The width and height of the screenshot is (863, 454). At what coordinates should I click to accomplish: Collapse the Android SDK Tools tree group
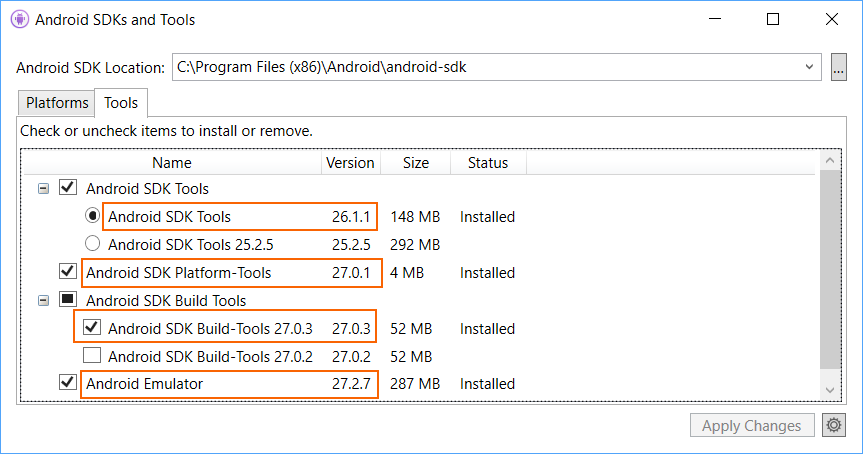pyautogui.click(x=43, y=189)
